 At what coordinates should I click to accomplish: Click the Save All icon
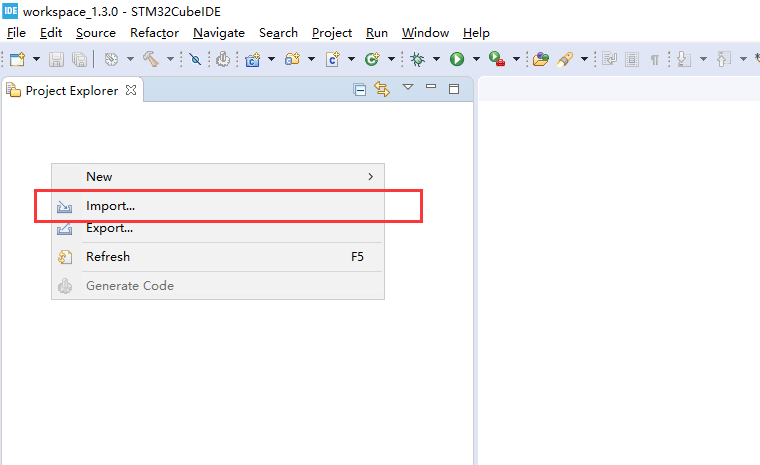click(x=79, y=59)
